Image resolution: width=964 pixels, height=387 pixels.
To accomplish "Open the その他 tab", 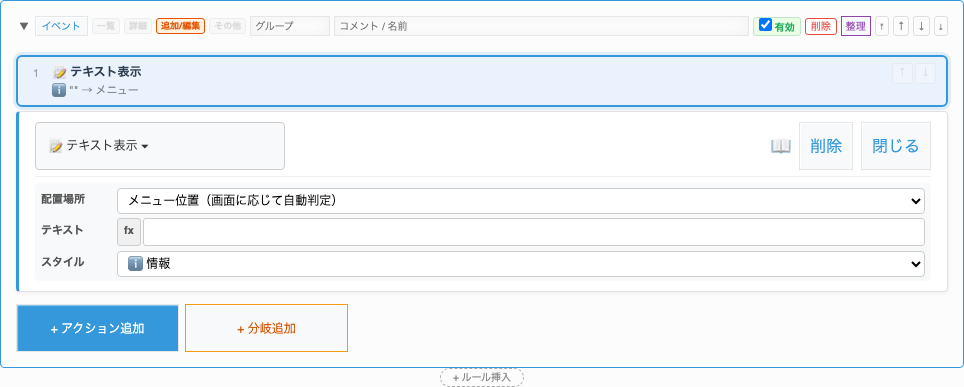I will coord(227,26).
